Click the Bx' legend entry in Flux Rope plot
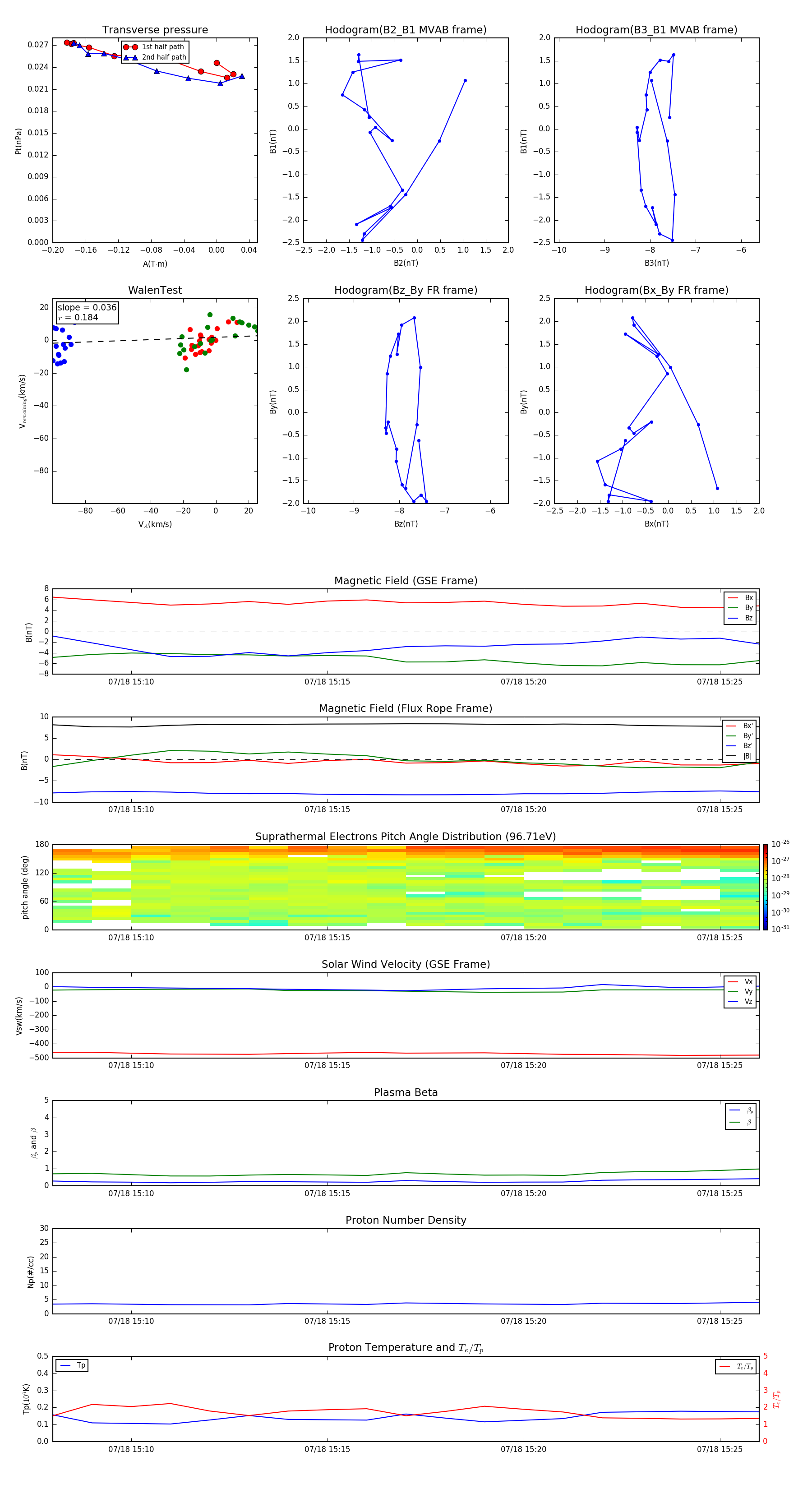The width and height of the screenshot is (812, 1489). 740,726
